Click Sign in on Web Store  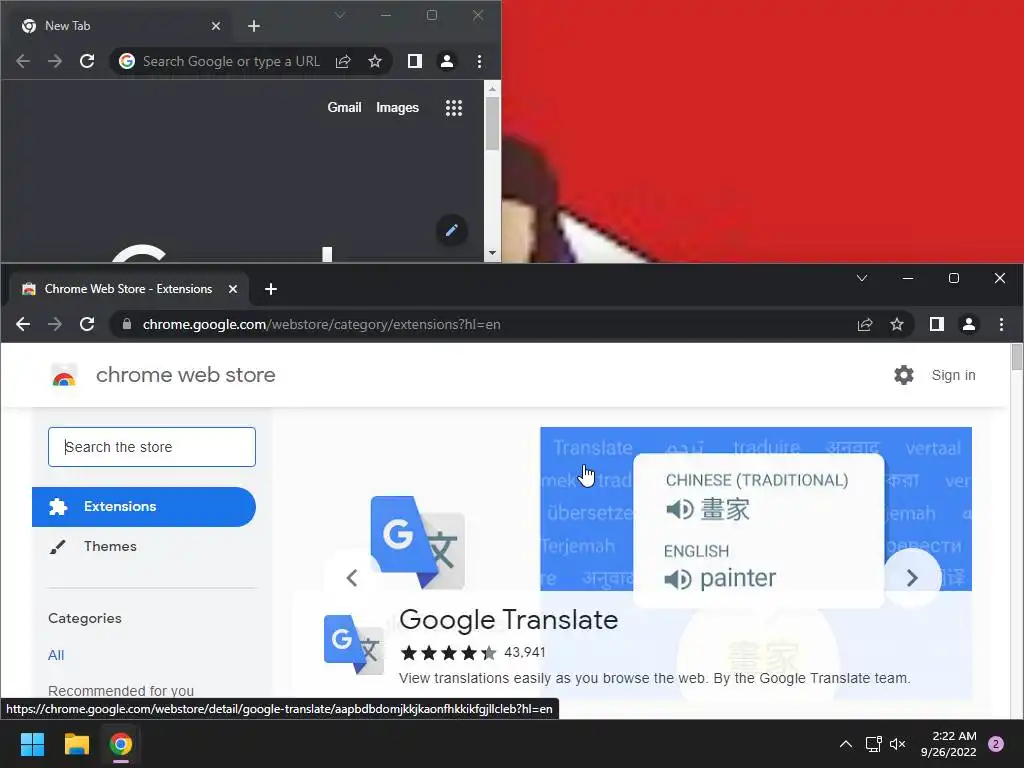coord(953,375)
